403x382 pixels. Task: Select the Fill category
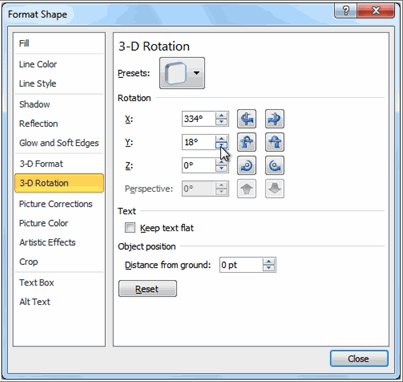[24, 43]
